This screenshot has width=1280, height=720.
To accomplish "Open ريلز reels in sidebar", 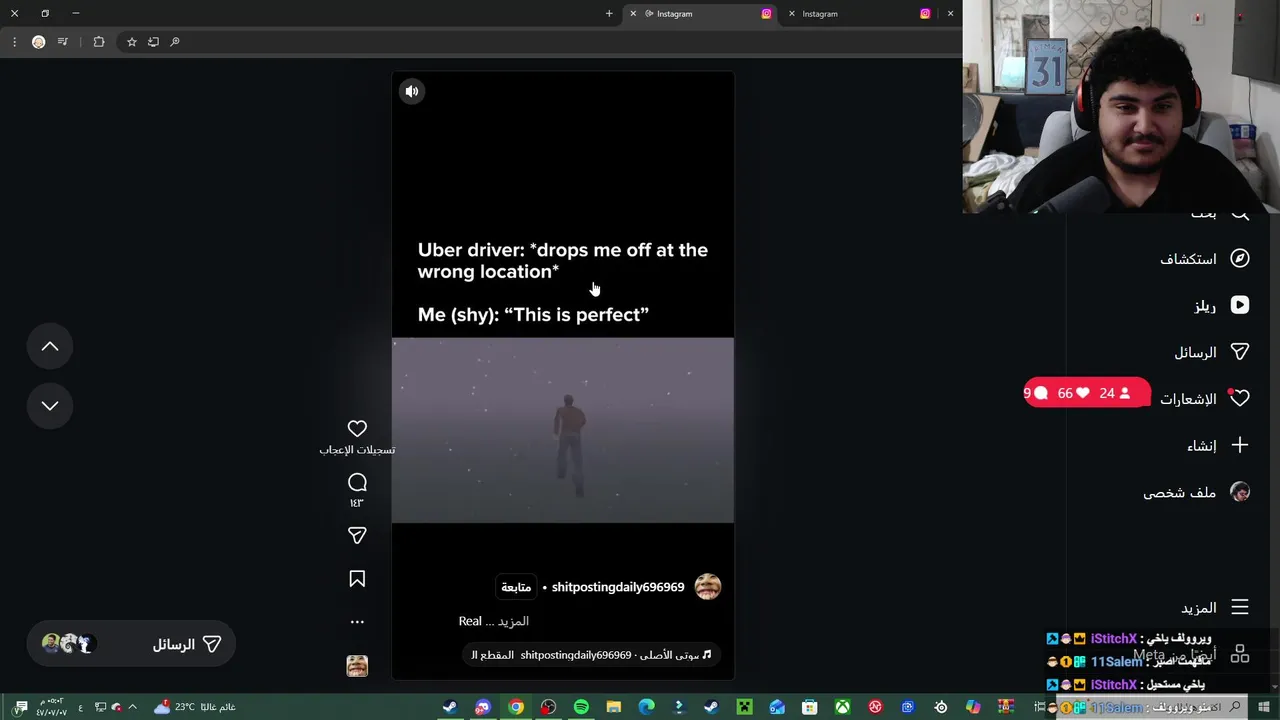I will (x=1205, y=306).
